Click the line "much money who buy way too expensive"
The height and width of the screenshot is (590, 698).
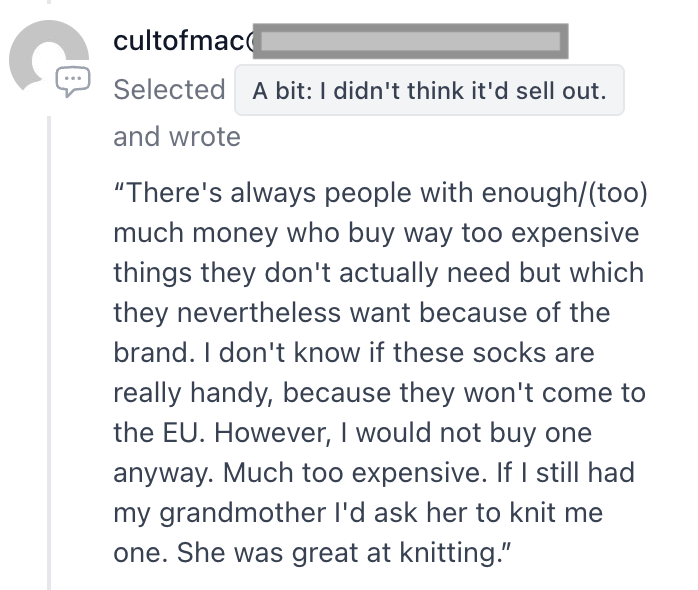point(375,232)
